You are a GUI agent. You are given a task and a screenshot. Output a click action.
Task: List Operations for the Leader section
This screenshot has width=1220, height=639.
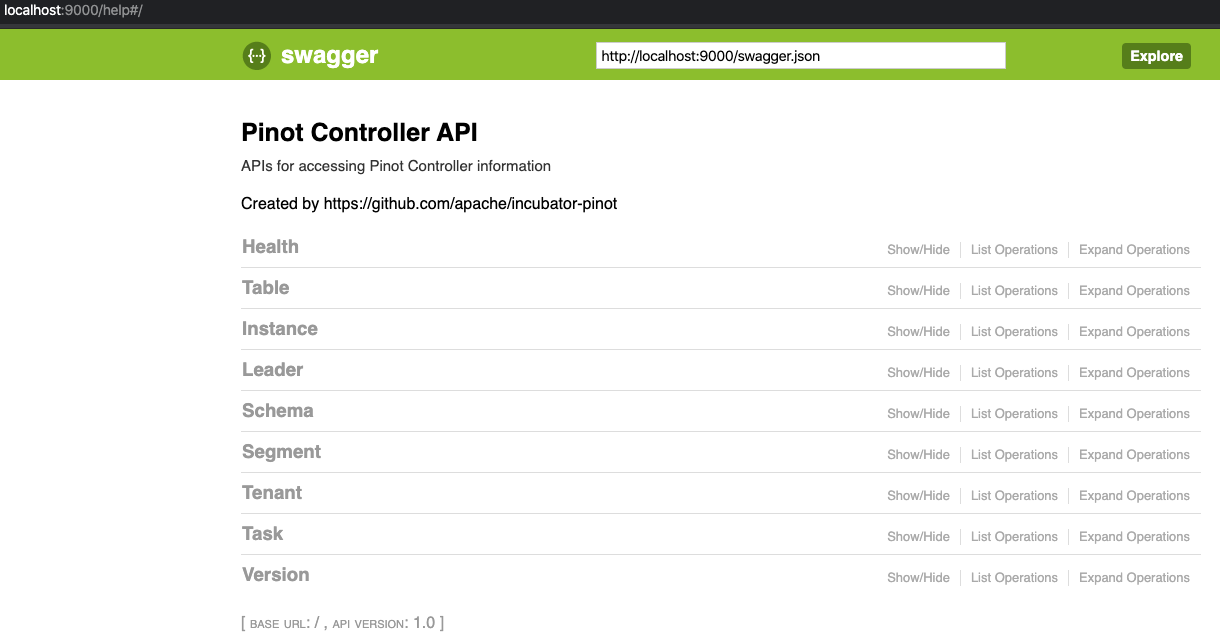pyautogui.click(x=1014, y=373)
